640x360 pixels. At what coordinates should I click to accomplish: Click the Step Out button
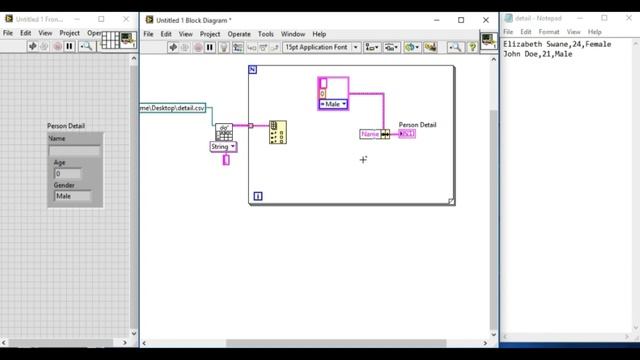[275, 48]
